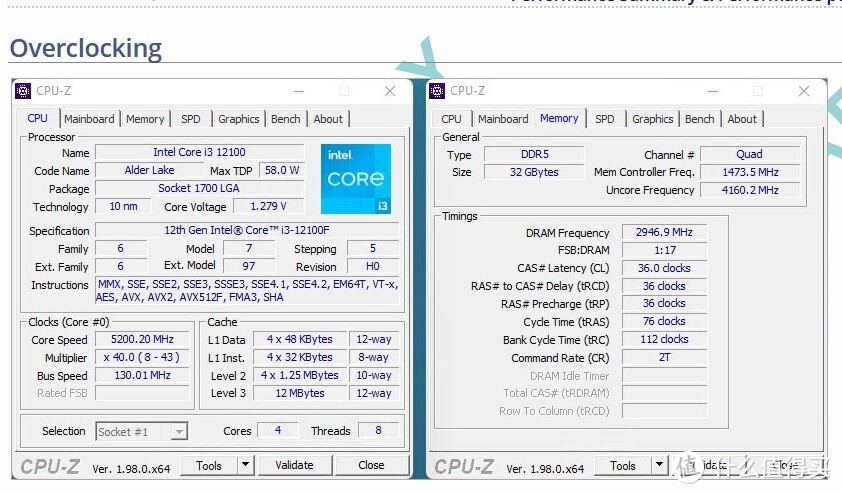The height and width of the screenshot is (494, 842).
Task: Click the Cycle Time tRAS value 76 clocks
Action: click(664, 321)
